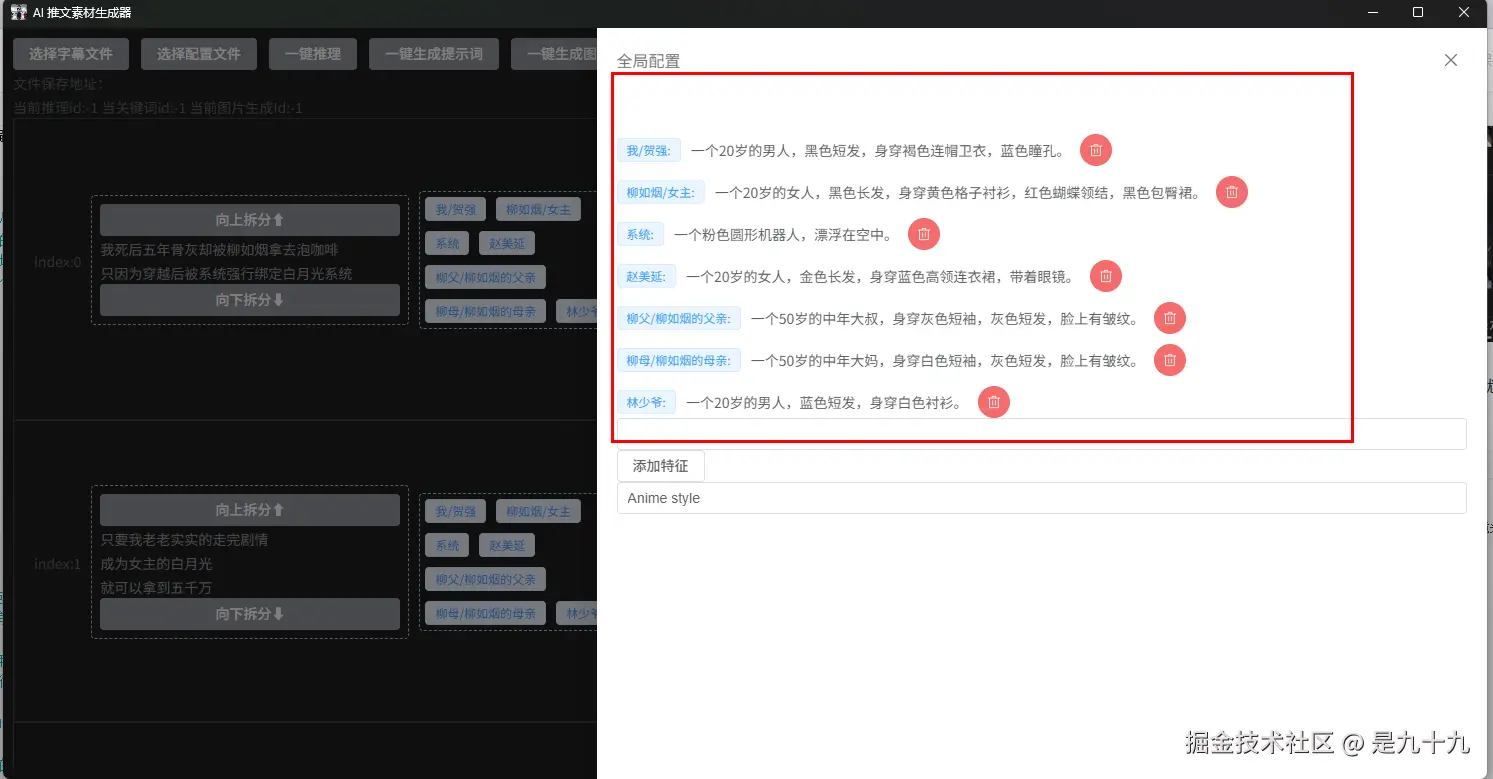Click the 系统: label in global config
This screenshot has height=779, width=1493.
640,234
